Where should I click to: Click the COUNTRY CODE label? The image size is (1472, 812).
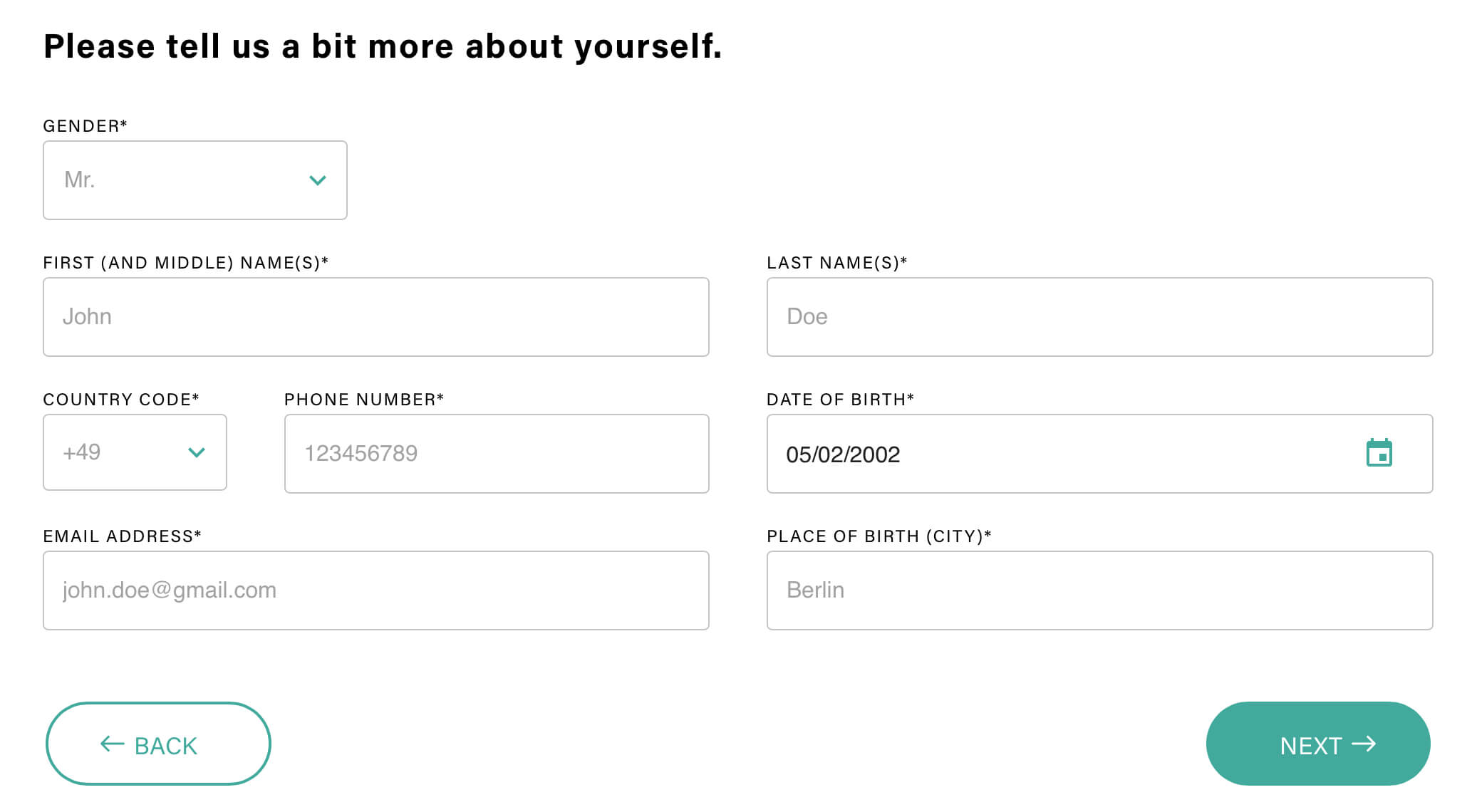click(120, 400)
